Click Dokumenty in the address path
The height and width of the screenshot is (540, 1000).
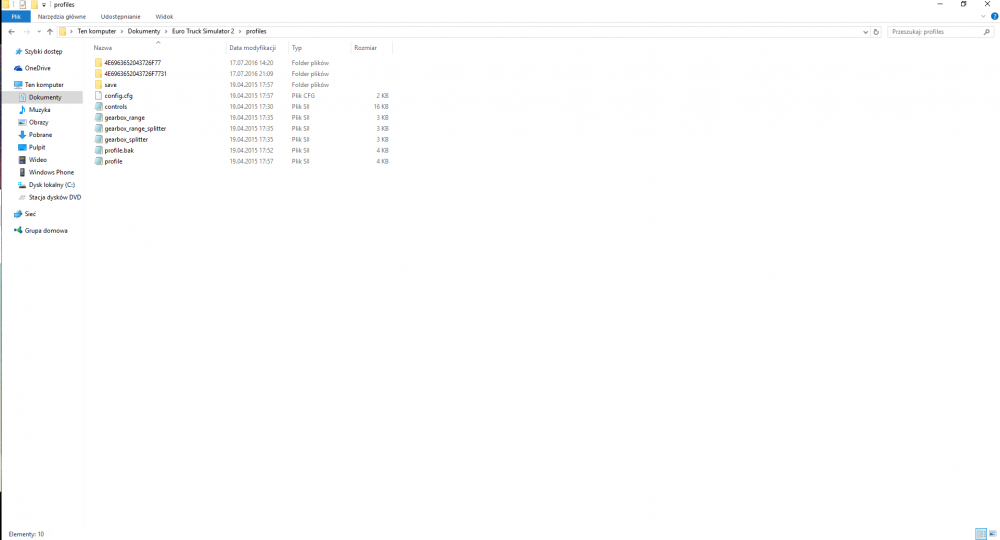click(x=143, y=31)
